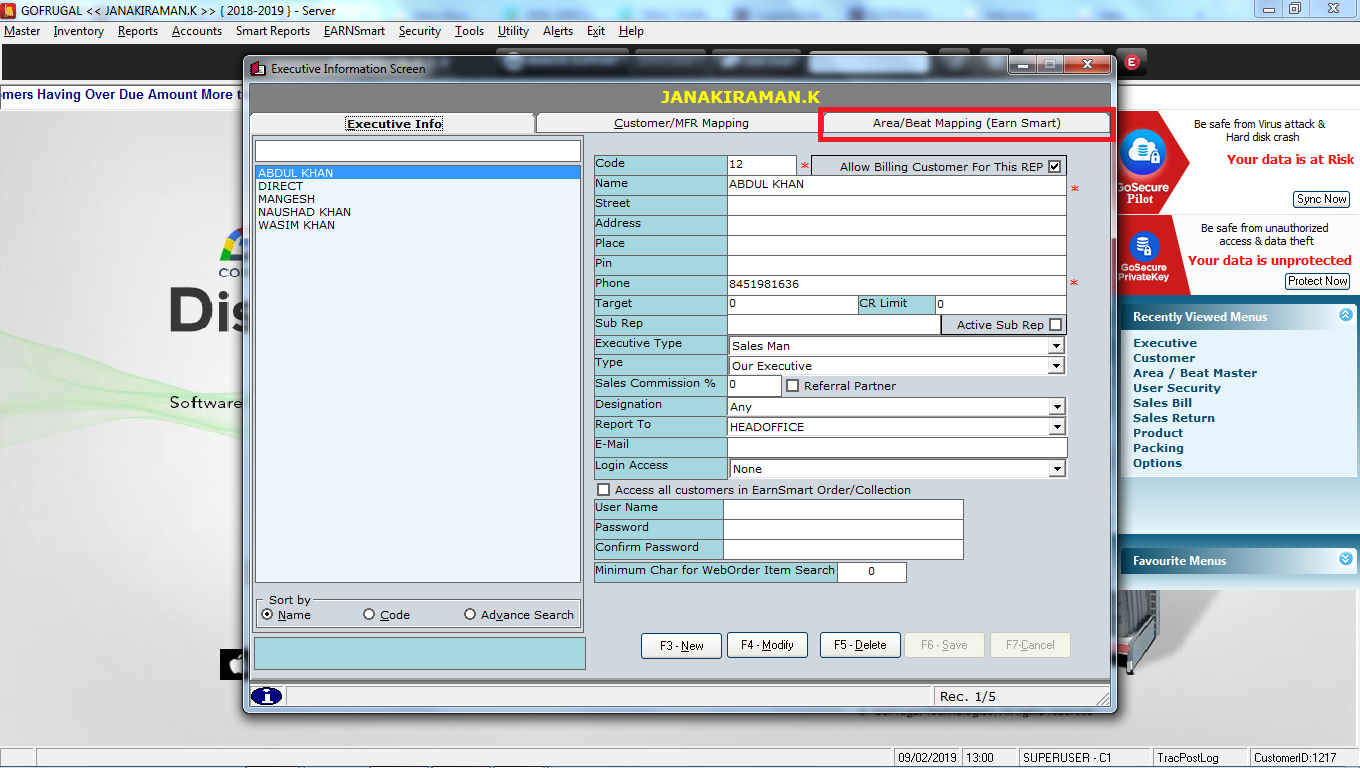Screen dimensions: 1360x768
Task: Expand the Designation dropdown
Action: 1055,407
